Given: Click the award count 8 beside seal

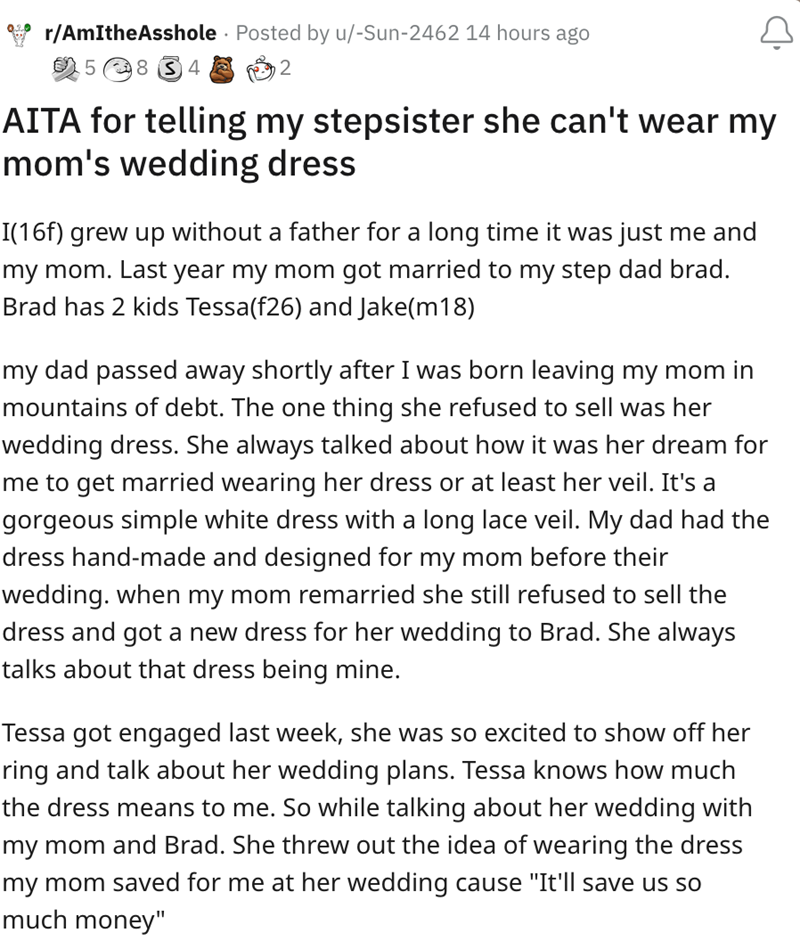Looking at the screenshot, I should point(142,69).
